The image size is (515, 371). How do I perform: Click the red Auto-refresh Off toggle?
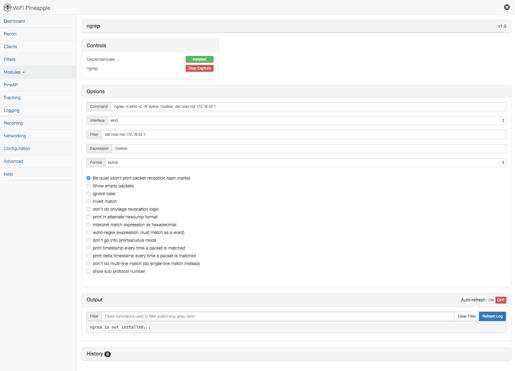[x=501, y=300]
